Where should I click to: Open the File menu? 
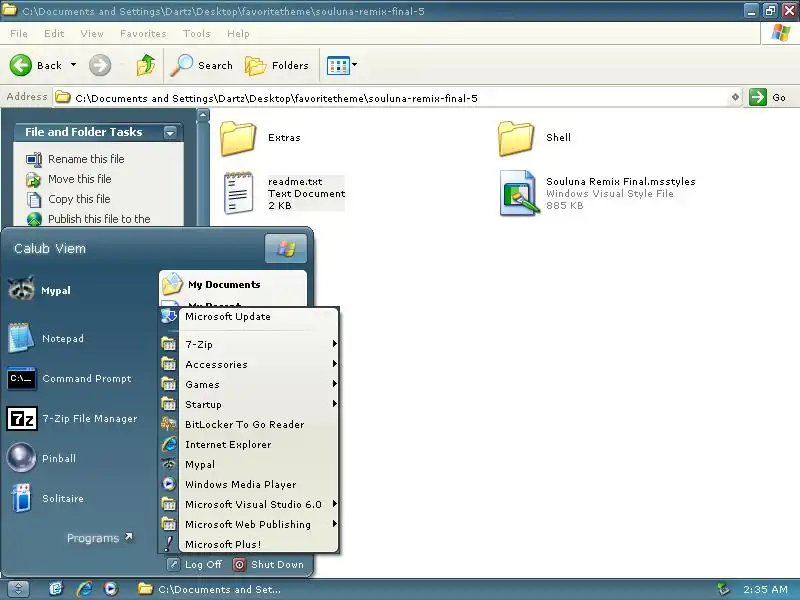point(19,34)
